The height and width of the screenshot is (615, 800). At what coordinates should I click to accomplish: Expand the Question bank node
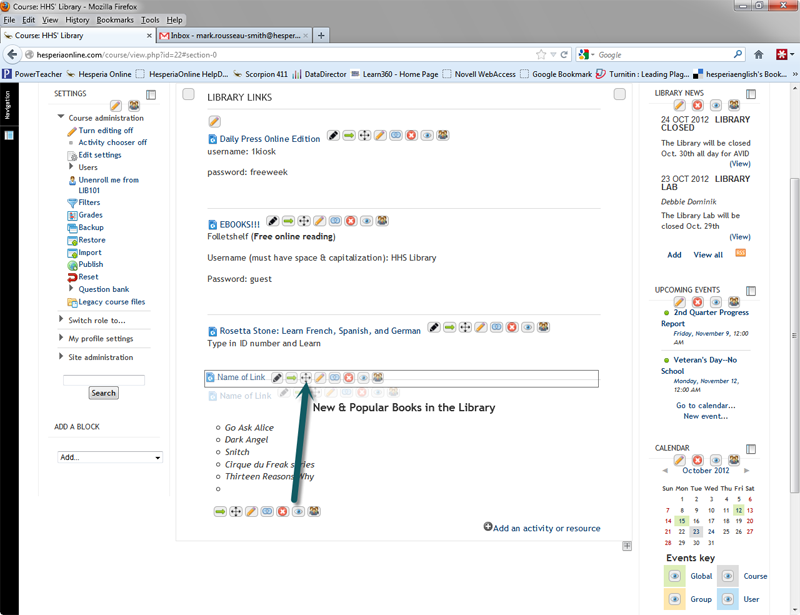[x=71, y=288]
